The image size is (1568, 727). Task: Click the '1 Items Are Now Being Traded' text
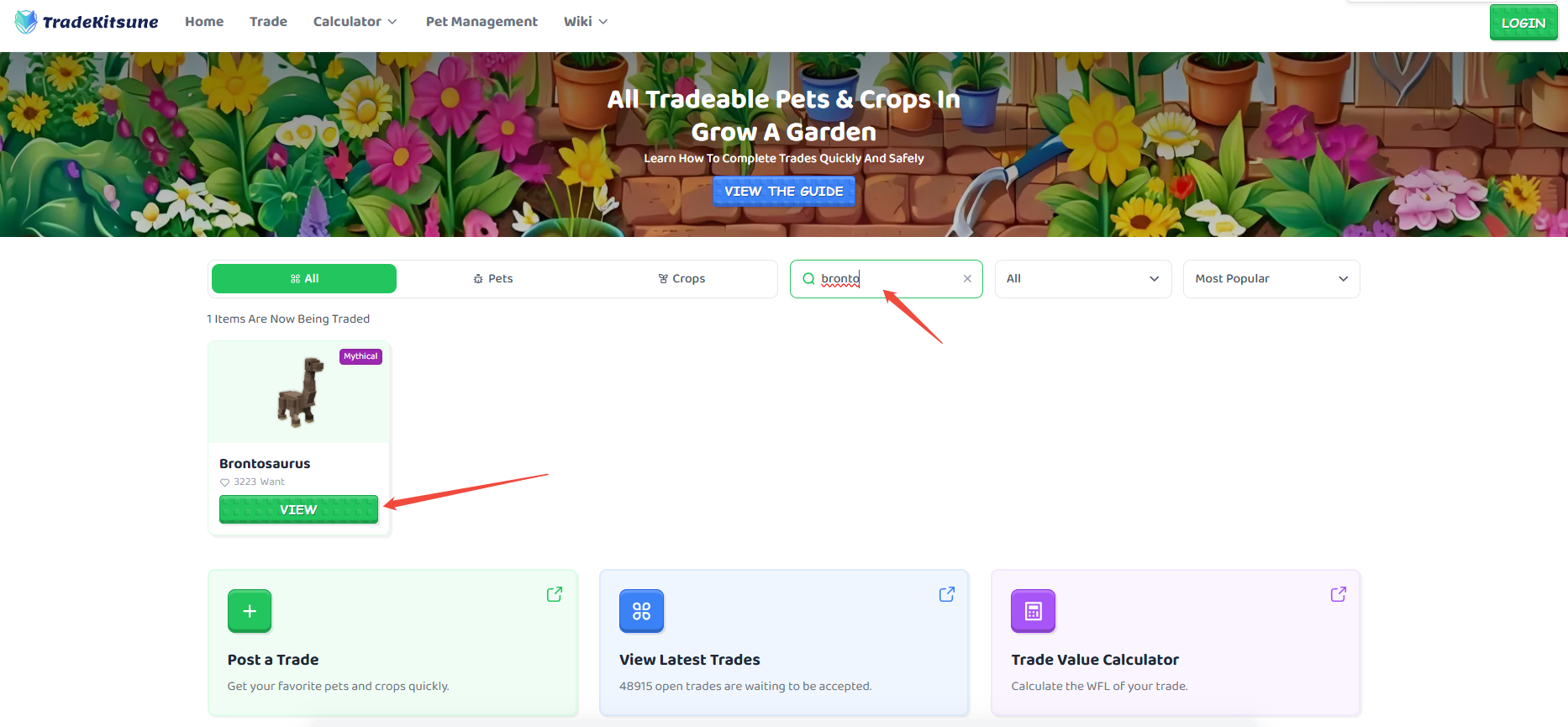click(288, 319)
